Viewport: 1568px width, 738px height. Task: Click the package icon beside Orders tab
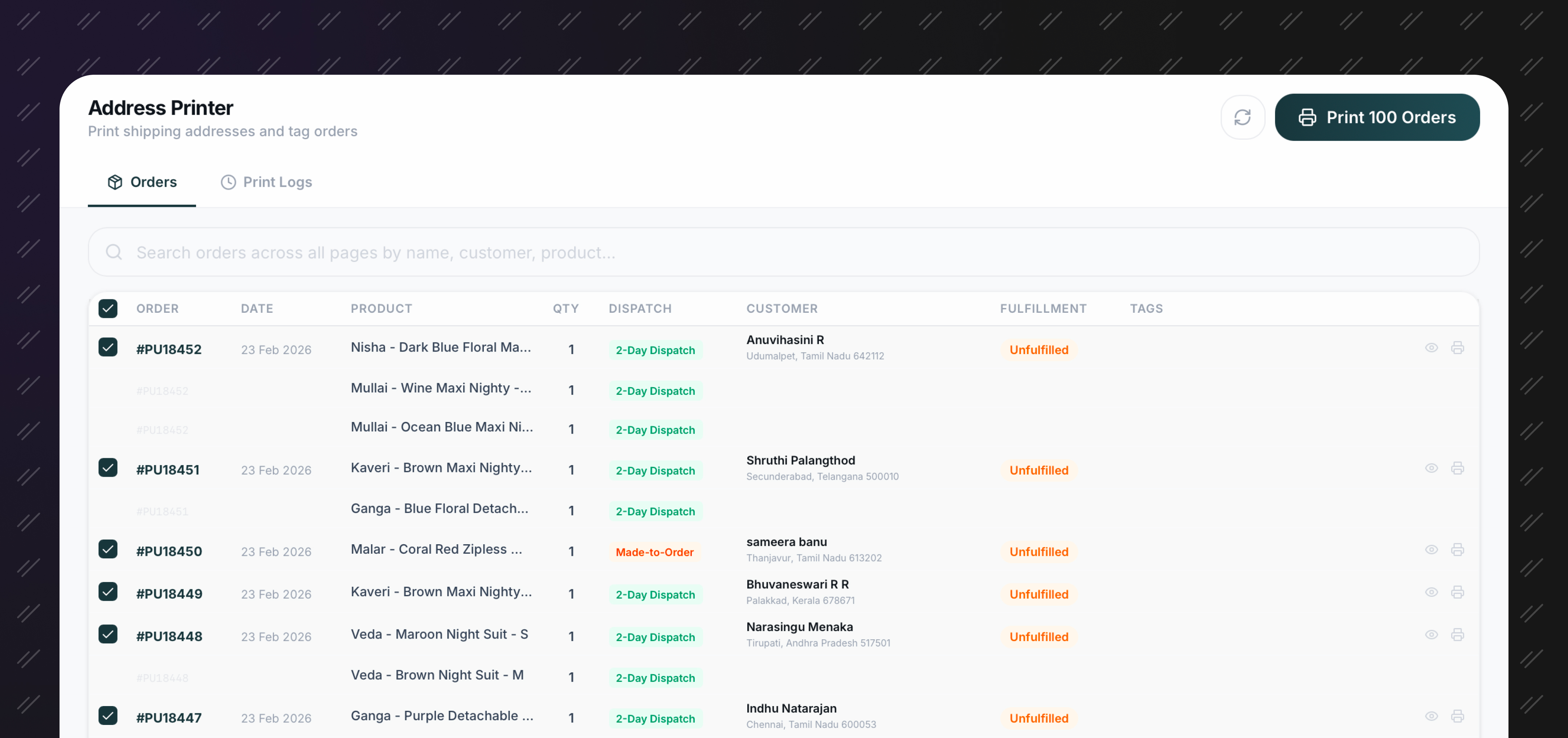(115, 182)
